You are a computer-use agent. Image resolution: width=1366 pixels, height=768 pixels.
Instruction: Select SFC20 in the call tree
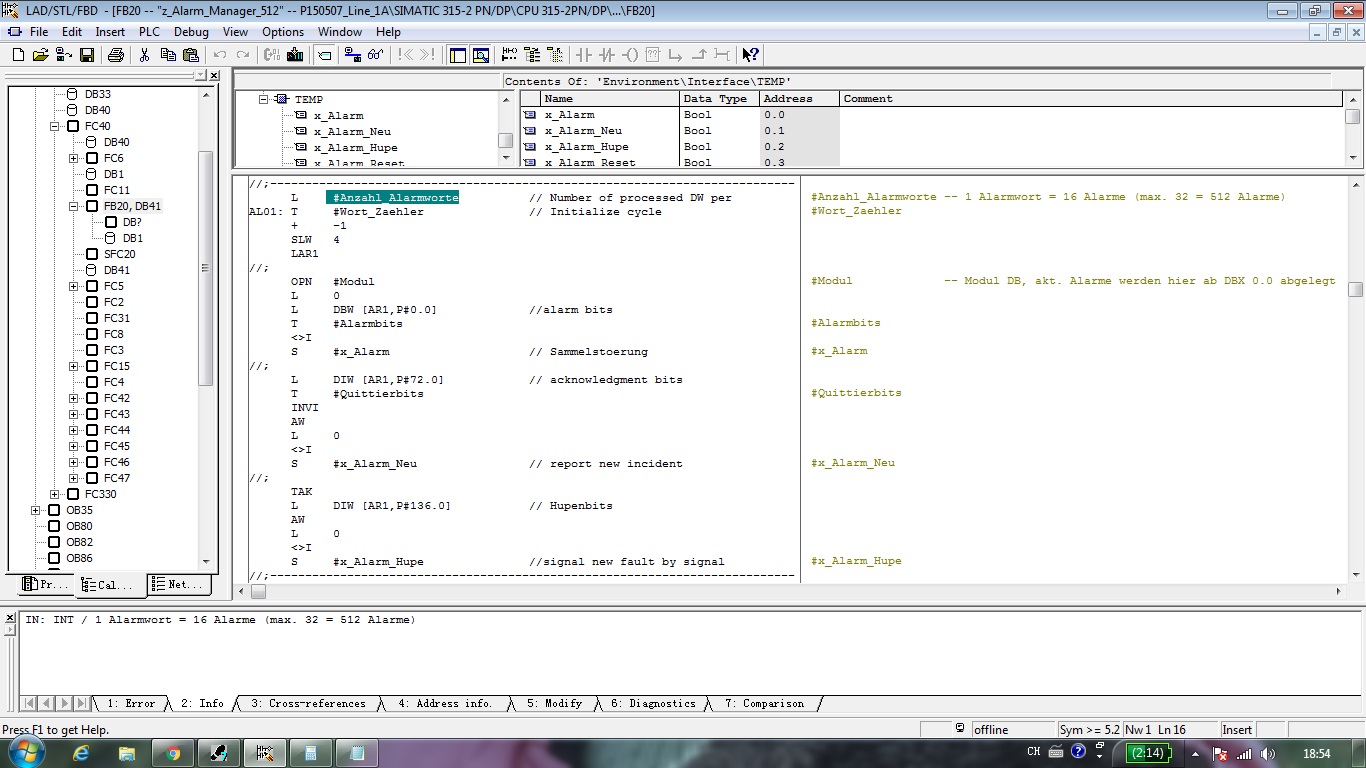pyautogui.click(x=120, y=254)
